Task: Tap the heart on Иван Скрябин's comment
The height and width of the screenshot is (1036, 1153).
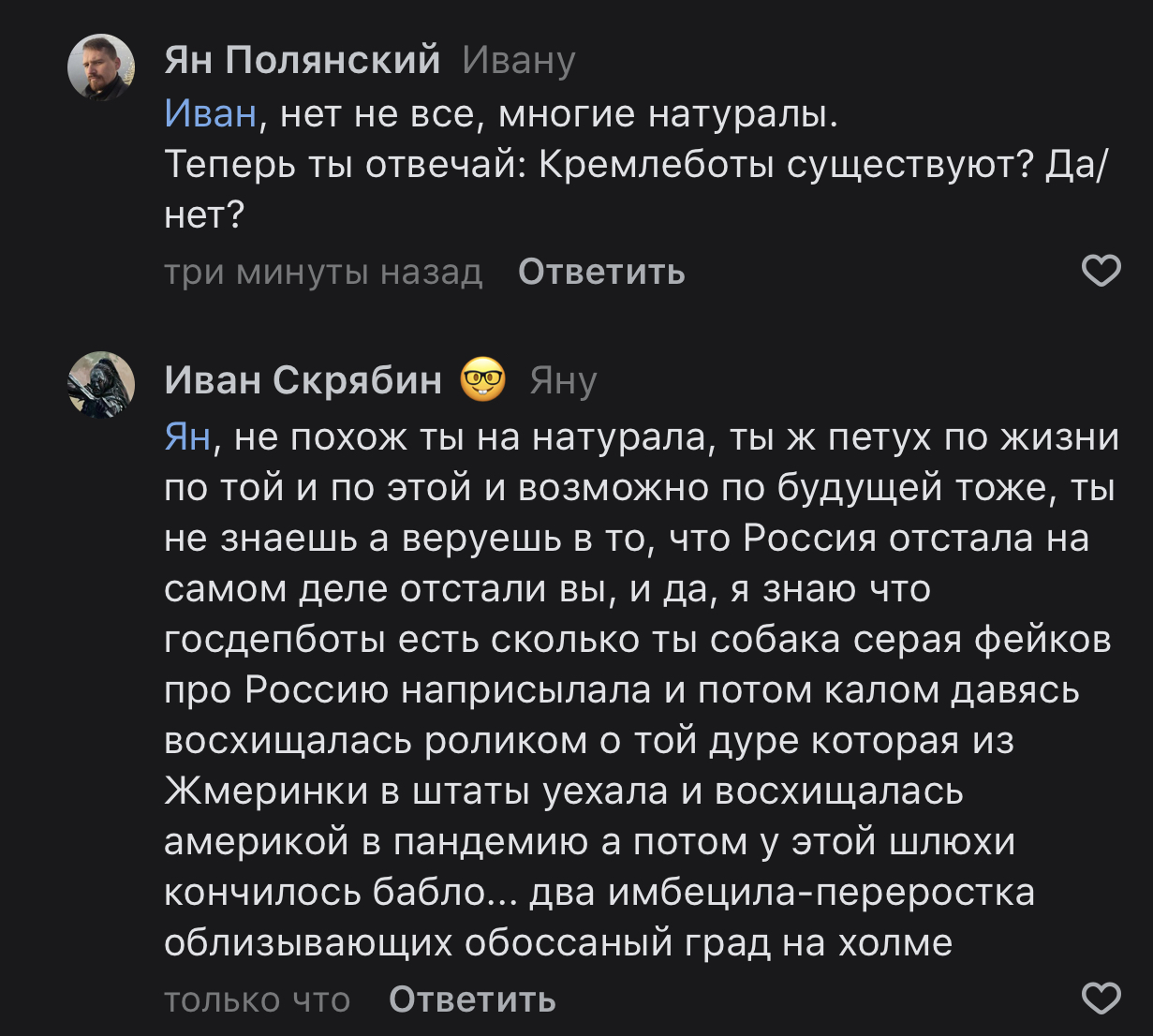Action: pyautogui.click(x=1101, y=999)
